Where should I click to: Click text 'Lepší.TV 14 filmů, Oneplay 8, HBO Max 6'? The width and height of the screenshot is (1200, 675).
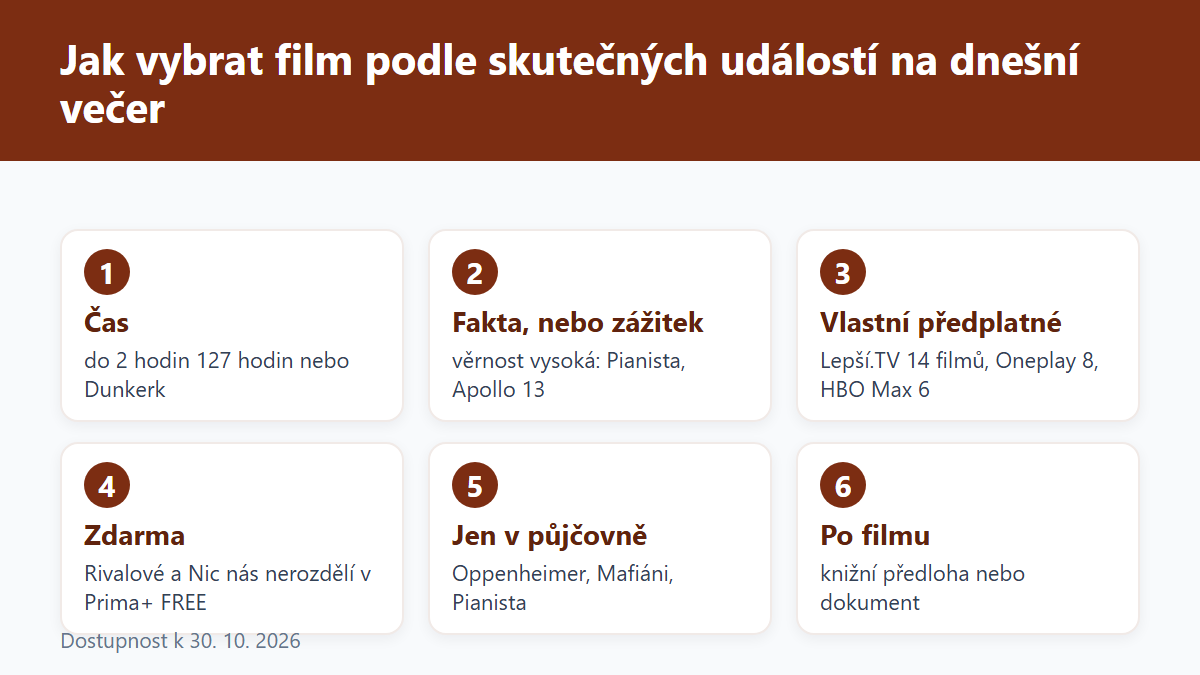(x=960, y=375)
